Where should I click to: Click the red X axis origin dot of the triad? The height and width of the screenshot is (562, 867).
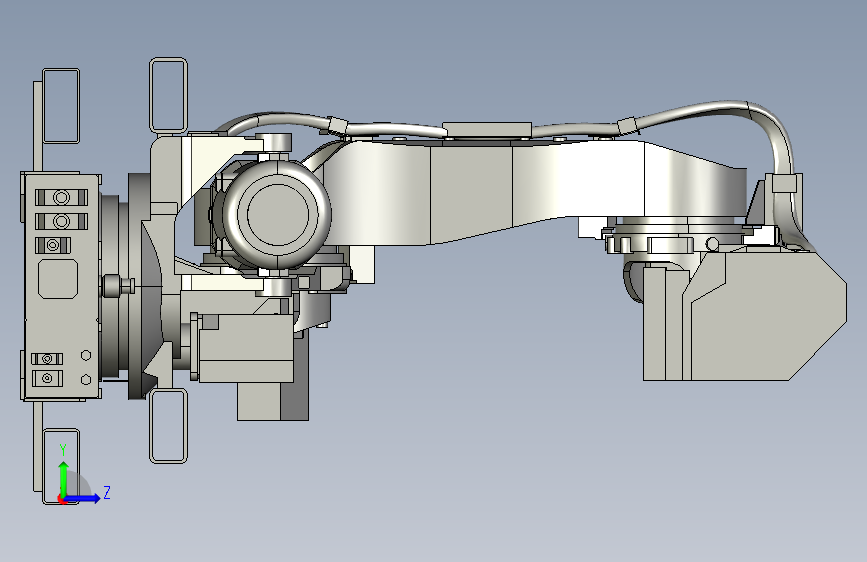pos(61,499)
